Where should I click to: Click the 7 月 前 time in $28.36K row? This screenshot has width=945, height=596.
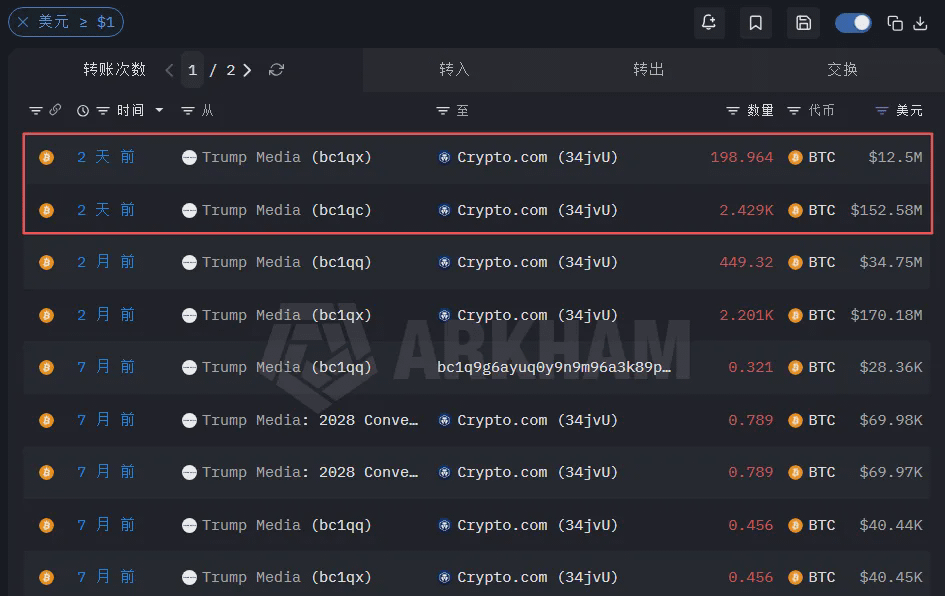[x=106, y=367]
